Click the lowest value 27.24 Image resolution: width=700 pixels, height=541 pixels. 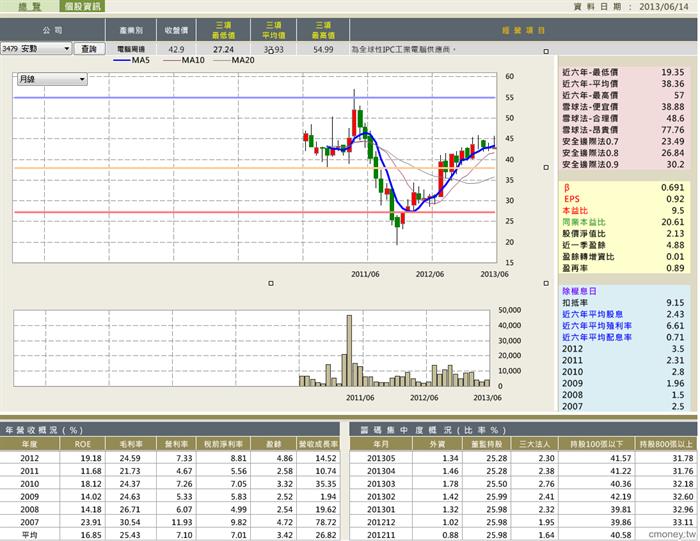pyautogui.click(x=223, y=49)
